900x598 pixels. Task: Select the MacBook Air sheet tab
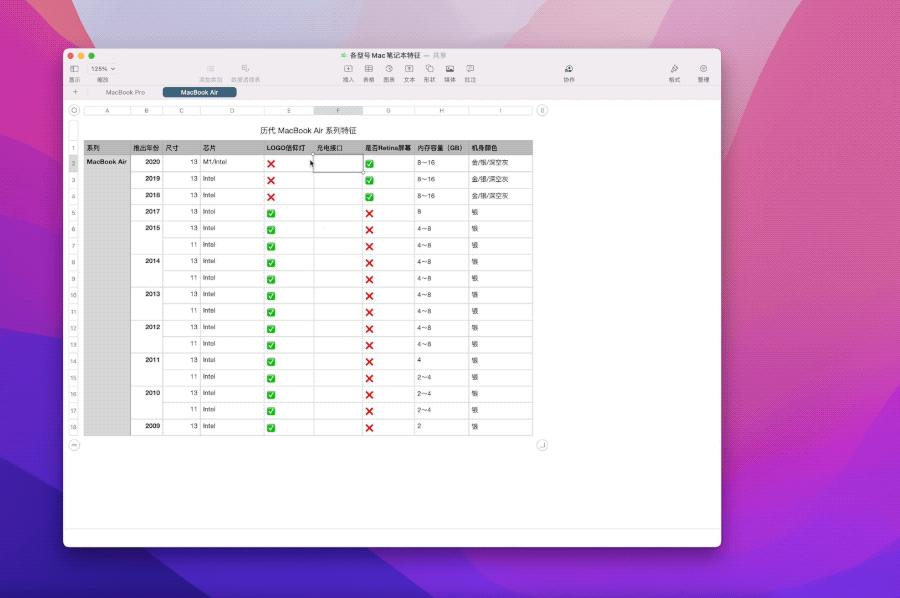(199, 92)
